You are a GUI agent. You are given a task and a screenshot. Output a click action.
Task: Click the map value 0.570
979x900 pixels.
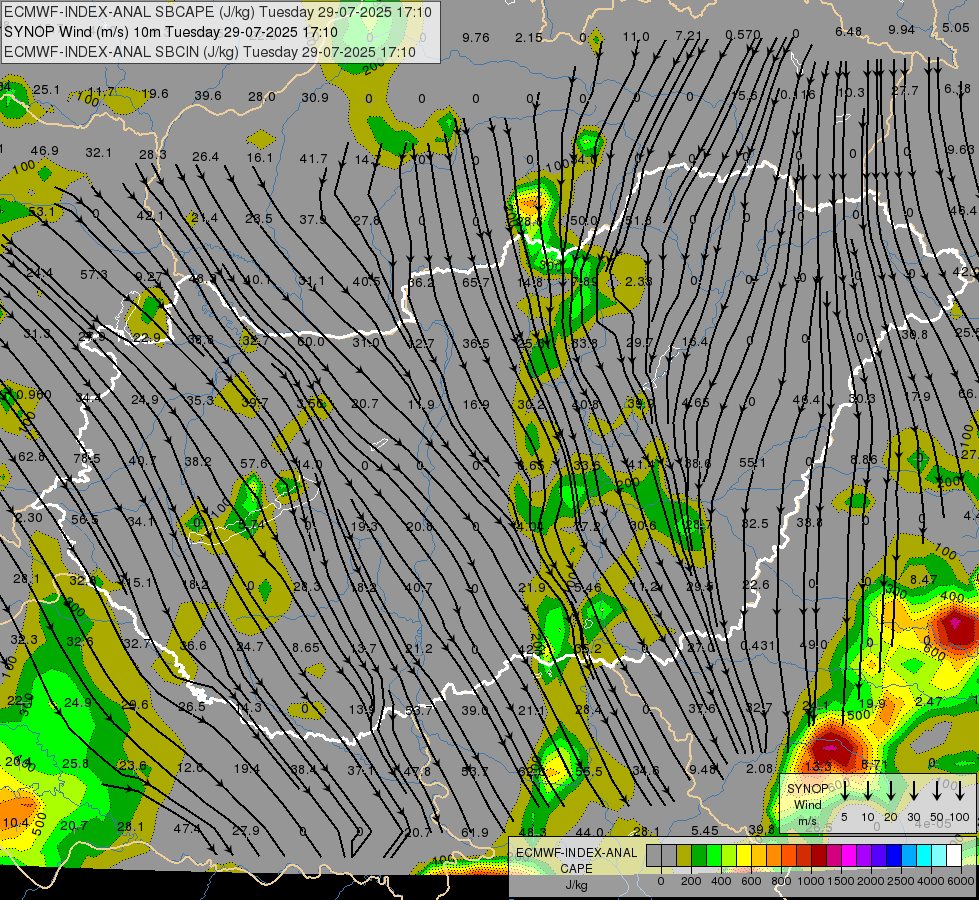pyautogui.click(x=743, y=34)
